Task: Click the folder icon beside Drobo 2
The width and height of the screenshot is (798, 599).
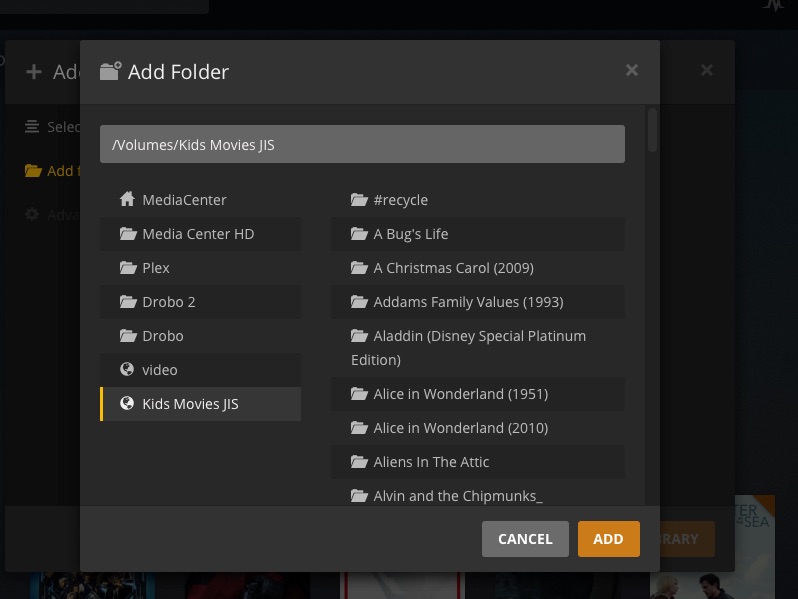Action: pos(128,302)
